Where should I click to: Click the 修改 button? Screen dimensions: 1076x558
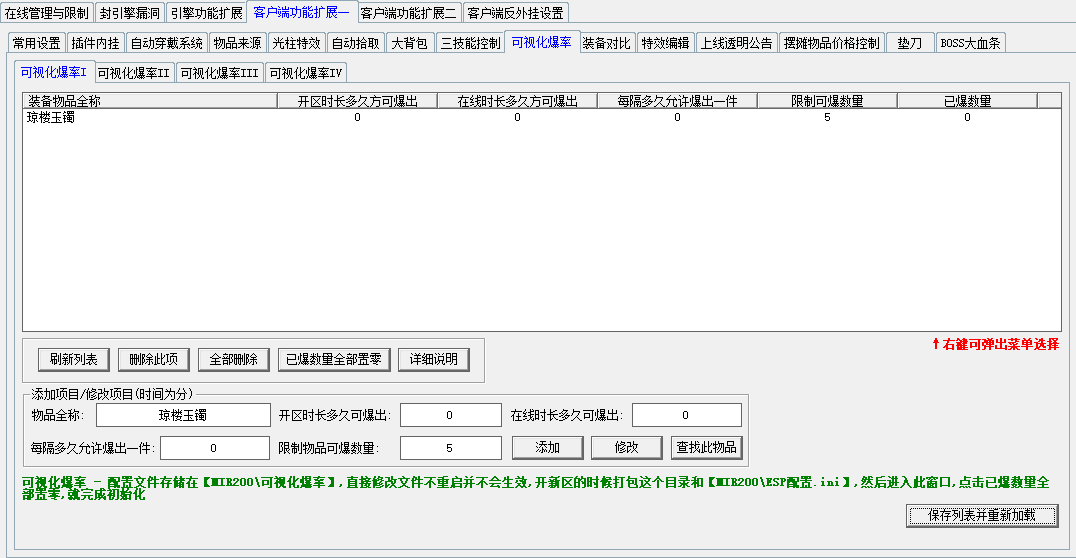[x=627, y=447]
